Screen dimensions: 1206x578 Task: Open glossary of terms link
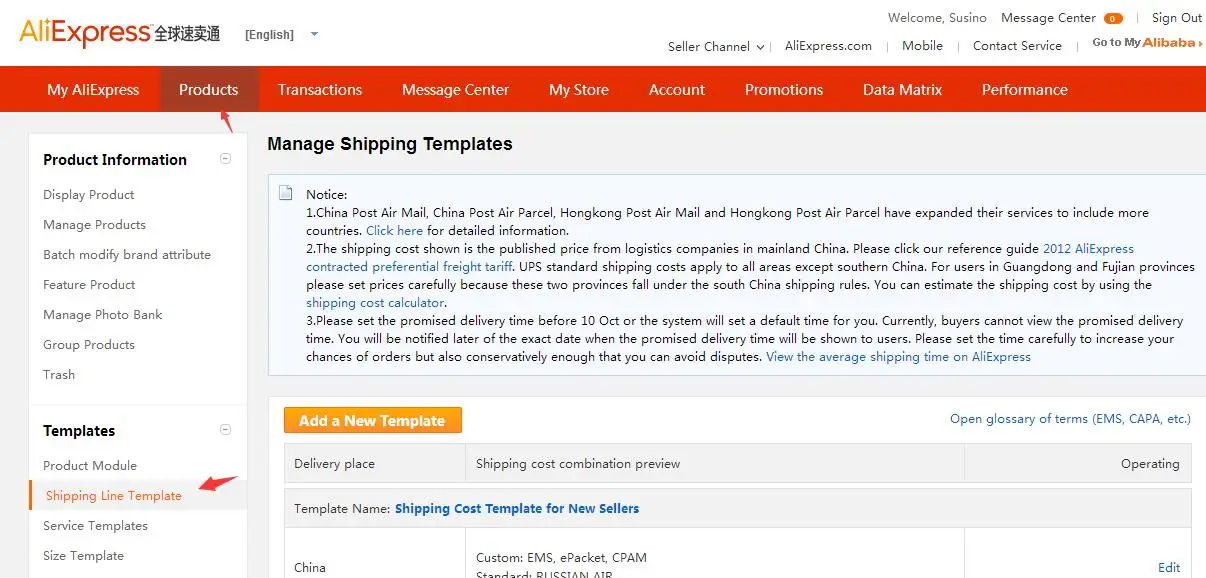tap(1070, 419)
